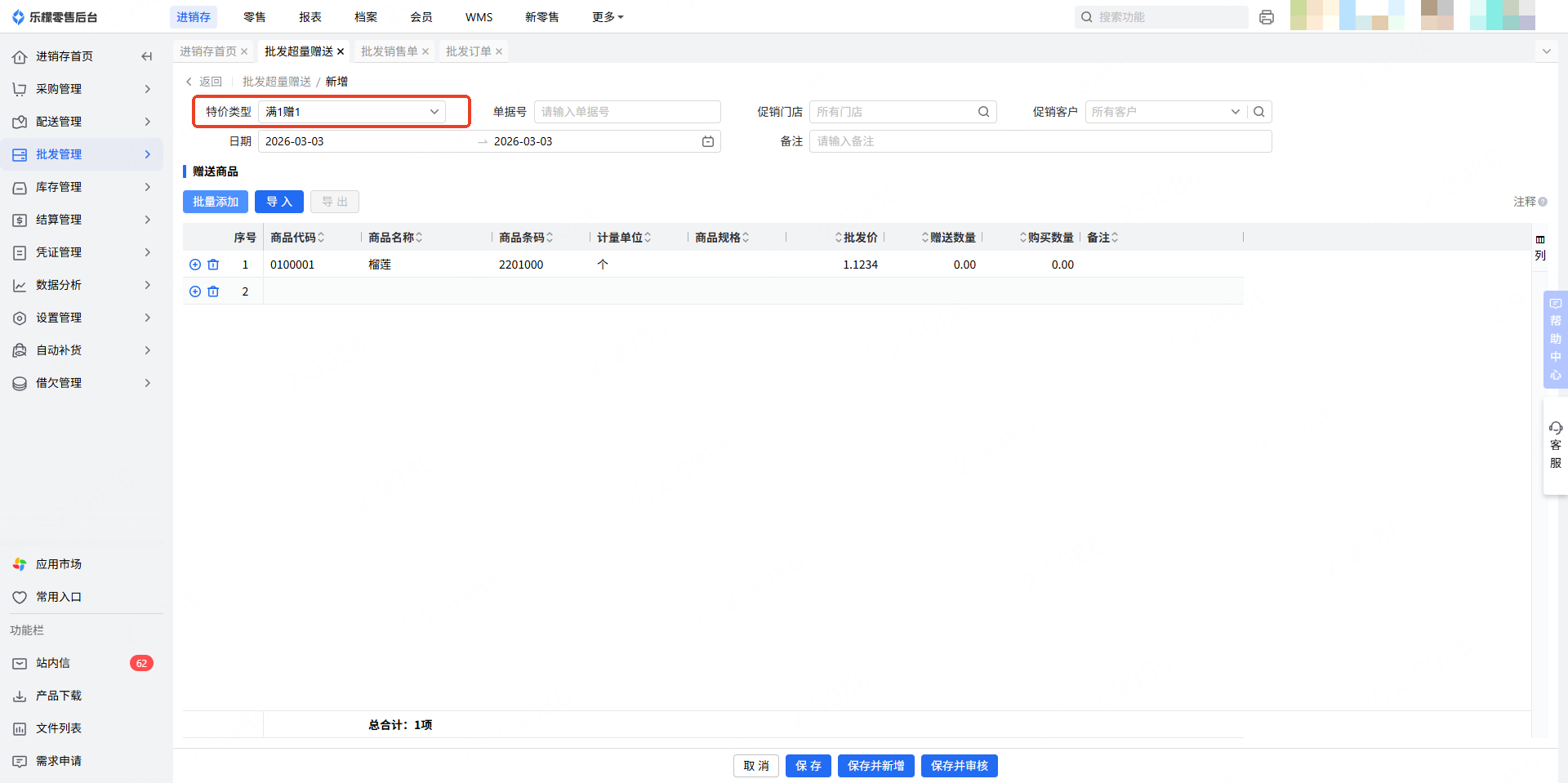The image size is (1568, 783).
Task: Click 返回 back link
Action: point(204,82)
